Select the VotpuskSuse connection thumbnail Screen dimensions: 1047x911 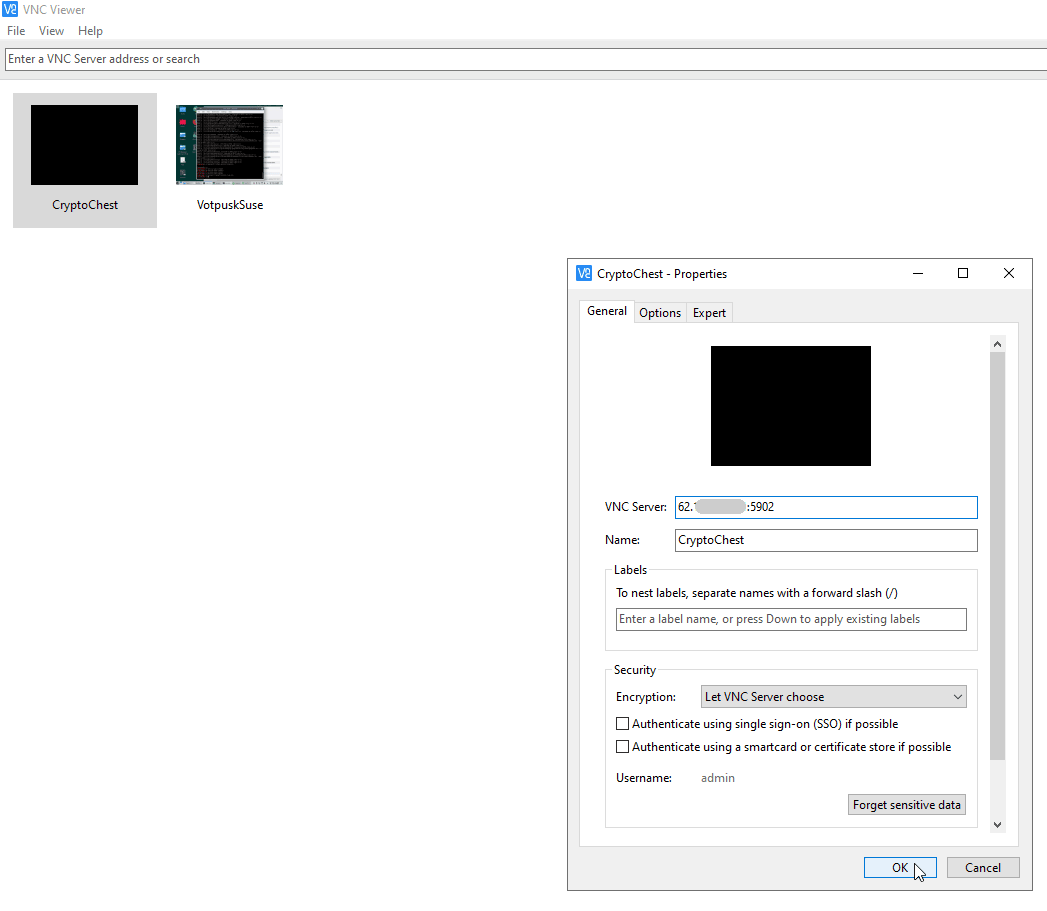tap(230, 160)
